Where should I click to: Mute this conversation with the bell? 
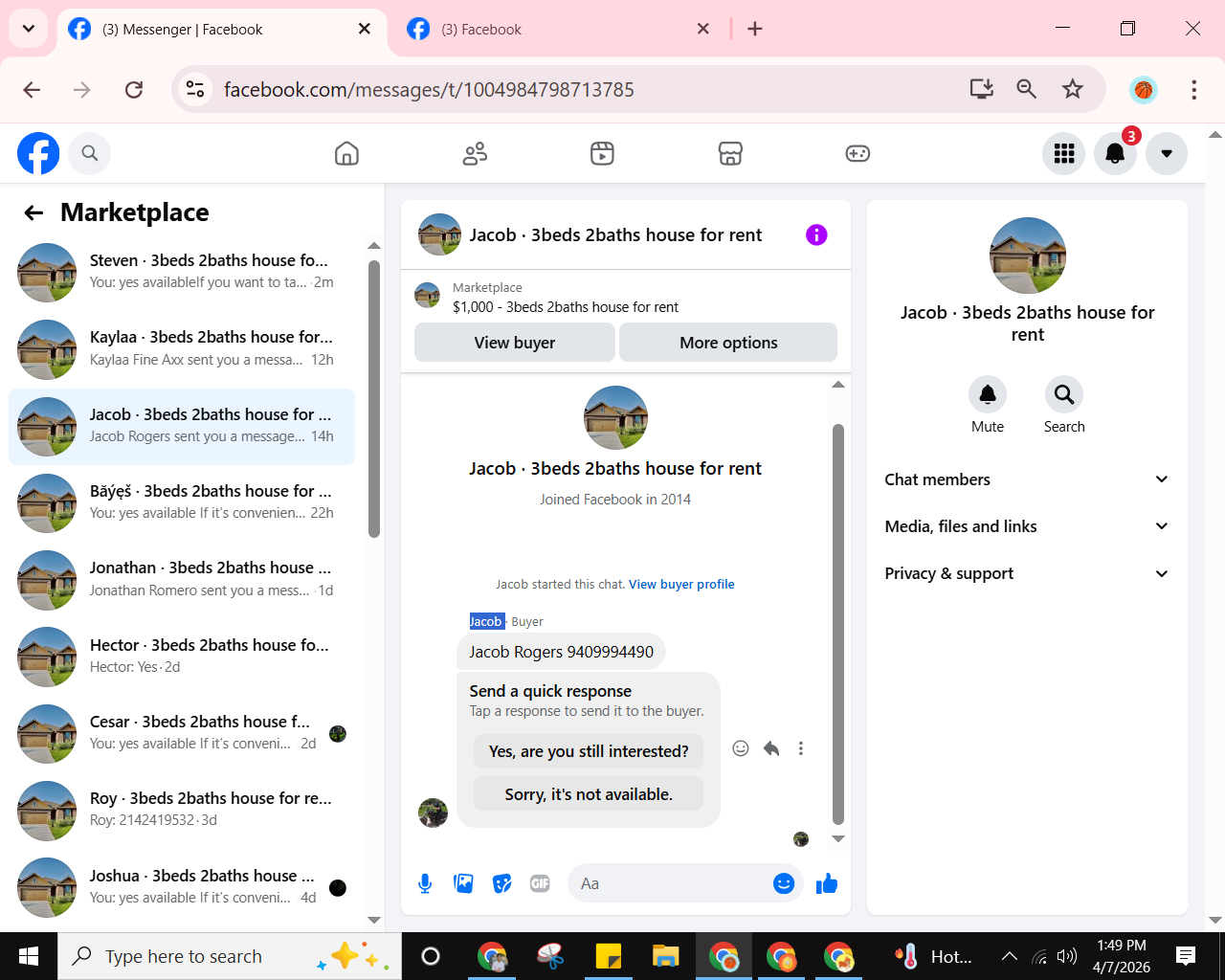coord(988,394)
